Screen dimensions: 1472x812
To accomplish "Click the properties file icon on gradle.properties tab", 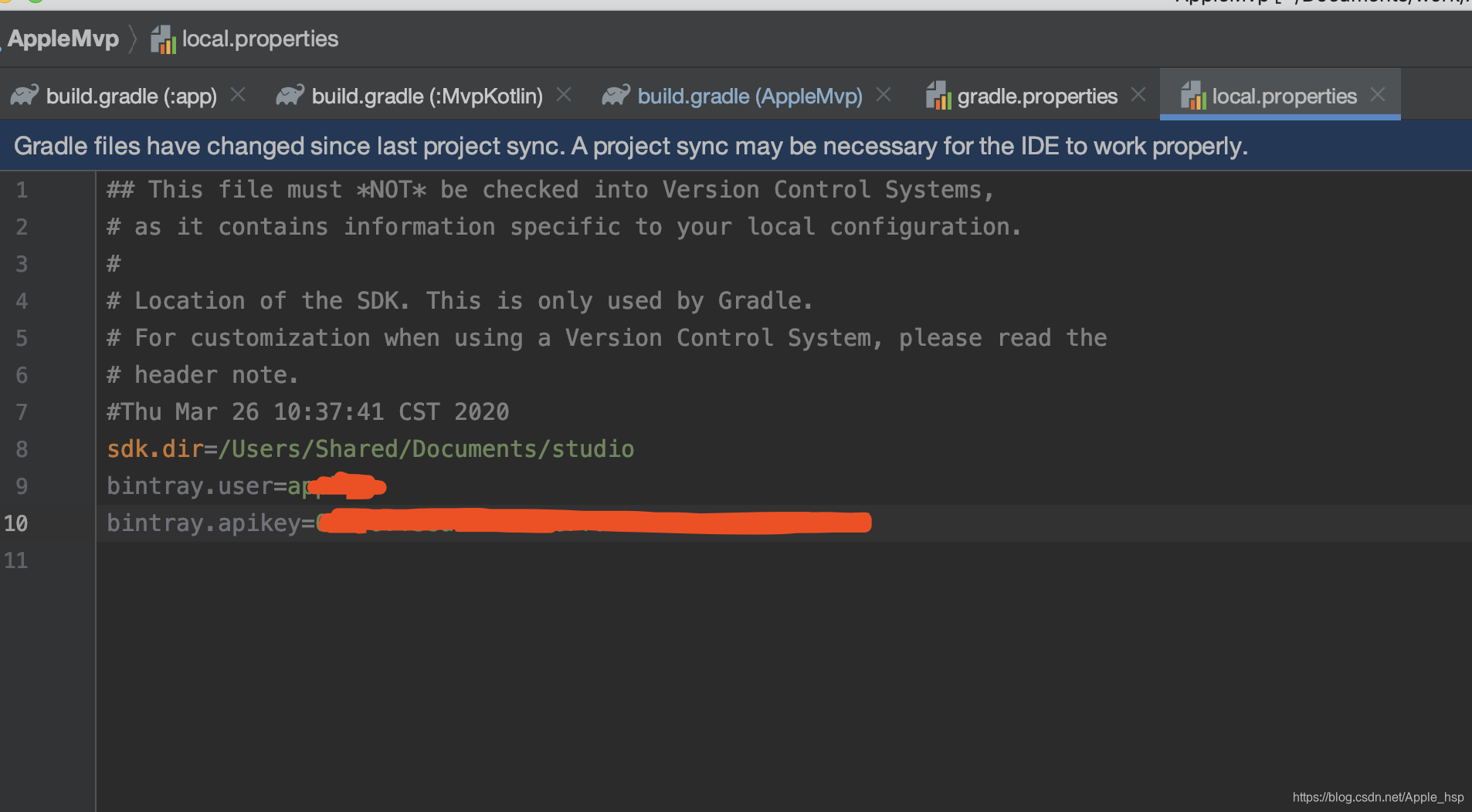I will click(938, 96).
